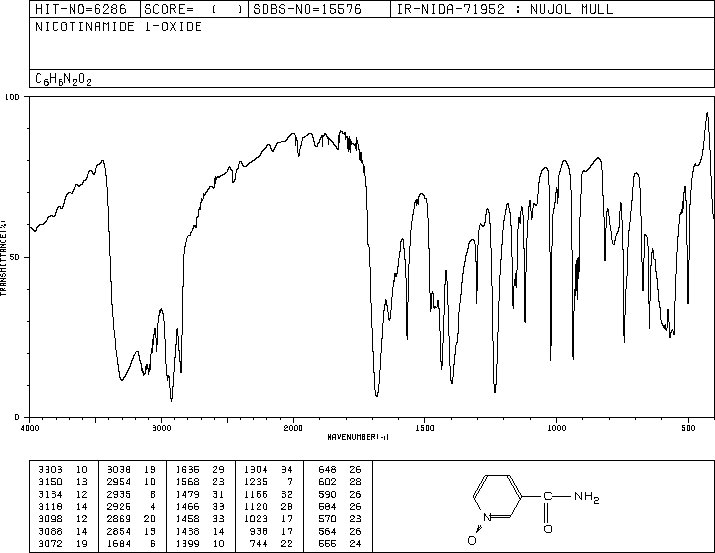Select peak value 1568 in the table

pos(188,481)
